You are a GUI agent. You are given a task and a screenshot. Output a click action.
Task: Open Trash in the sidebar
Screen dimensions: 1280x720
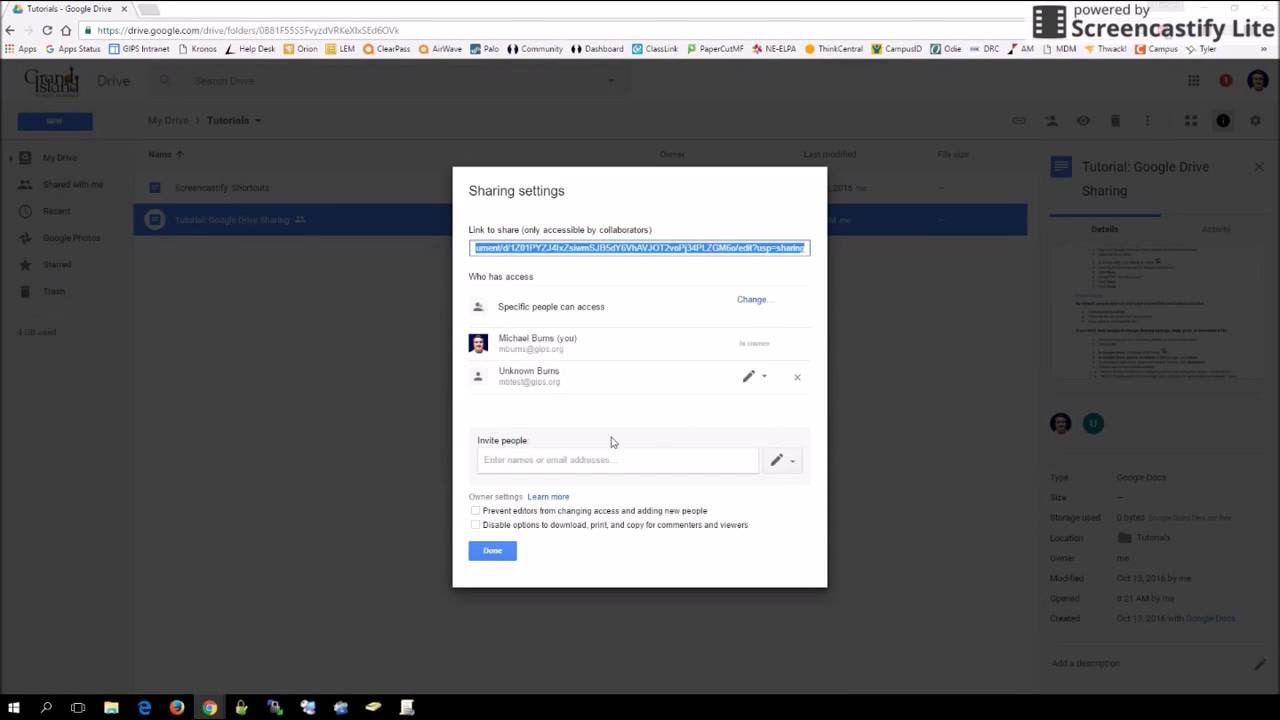tap(53, 292)
